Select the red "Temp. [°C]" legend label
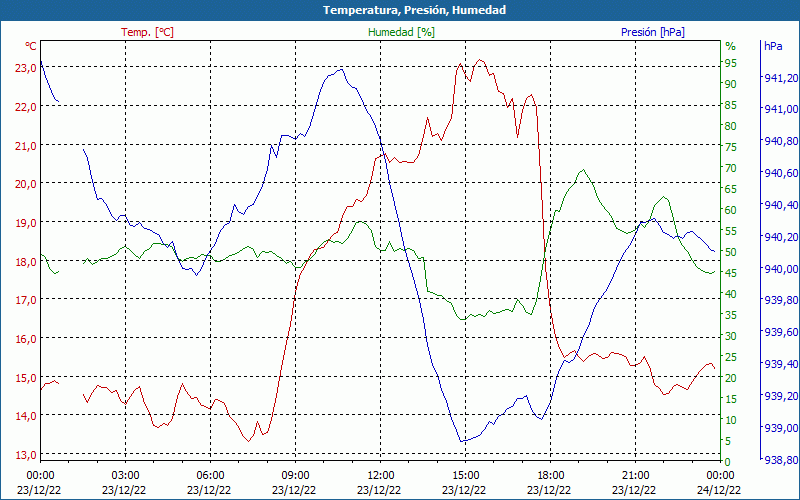This screenshot has width=800, height=500. click(147, 32)
